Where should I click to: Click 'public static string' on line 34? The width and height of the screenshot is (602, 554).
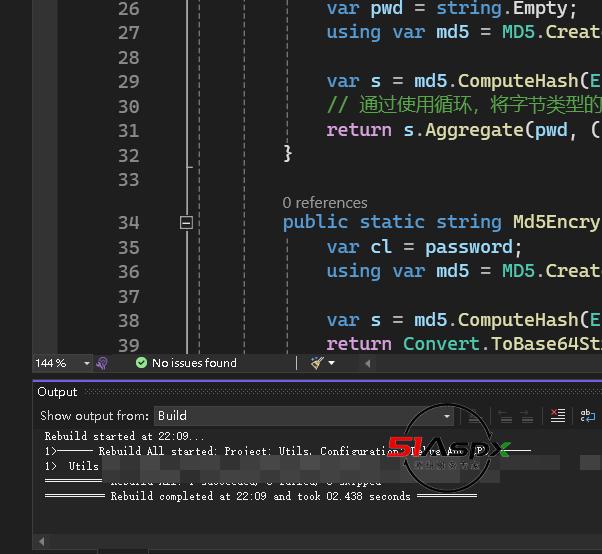[392, 222]
